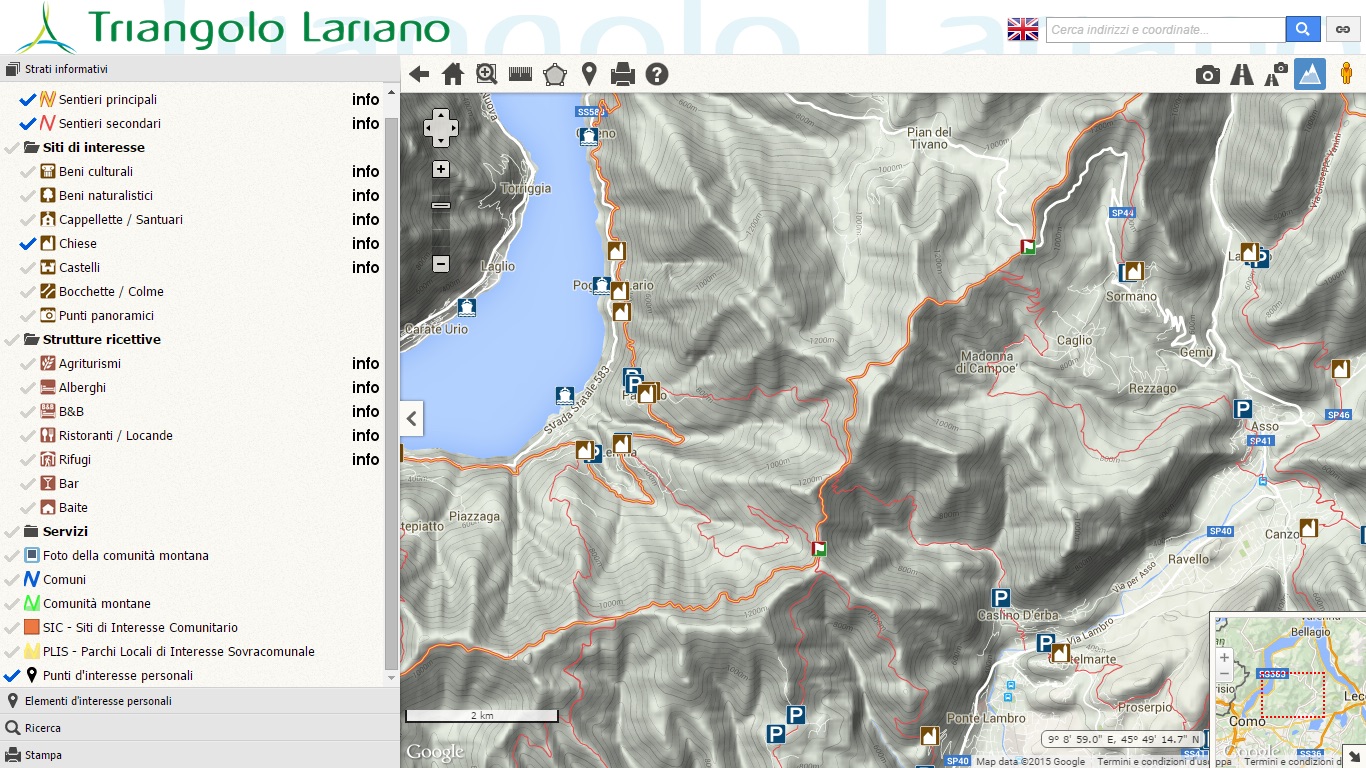
Task: Zoom in with the plus map button
Action: tap(441, 170)
